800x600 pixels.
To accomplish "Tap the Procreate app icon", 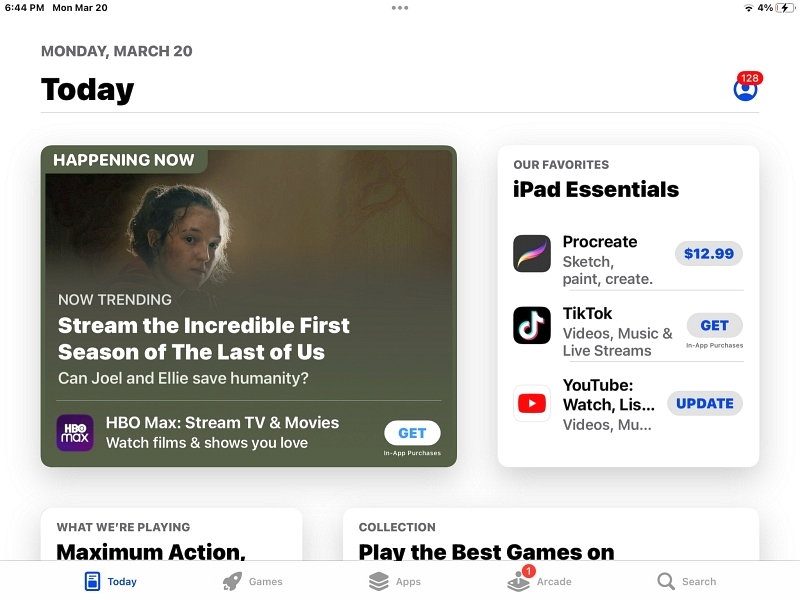I will [532, 254].
